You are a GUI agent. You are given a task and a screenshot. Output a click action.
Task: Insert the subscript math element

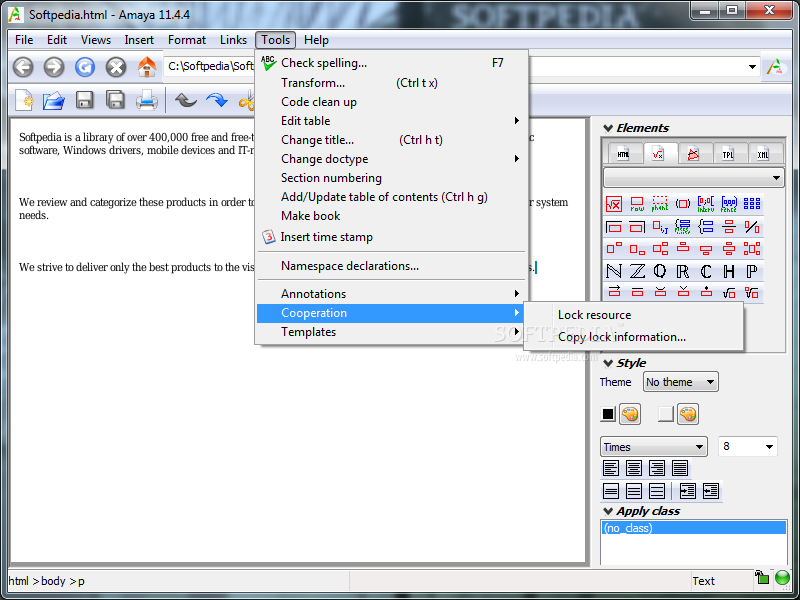click(x=637, y=249)
